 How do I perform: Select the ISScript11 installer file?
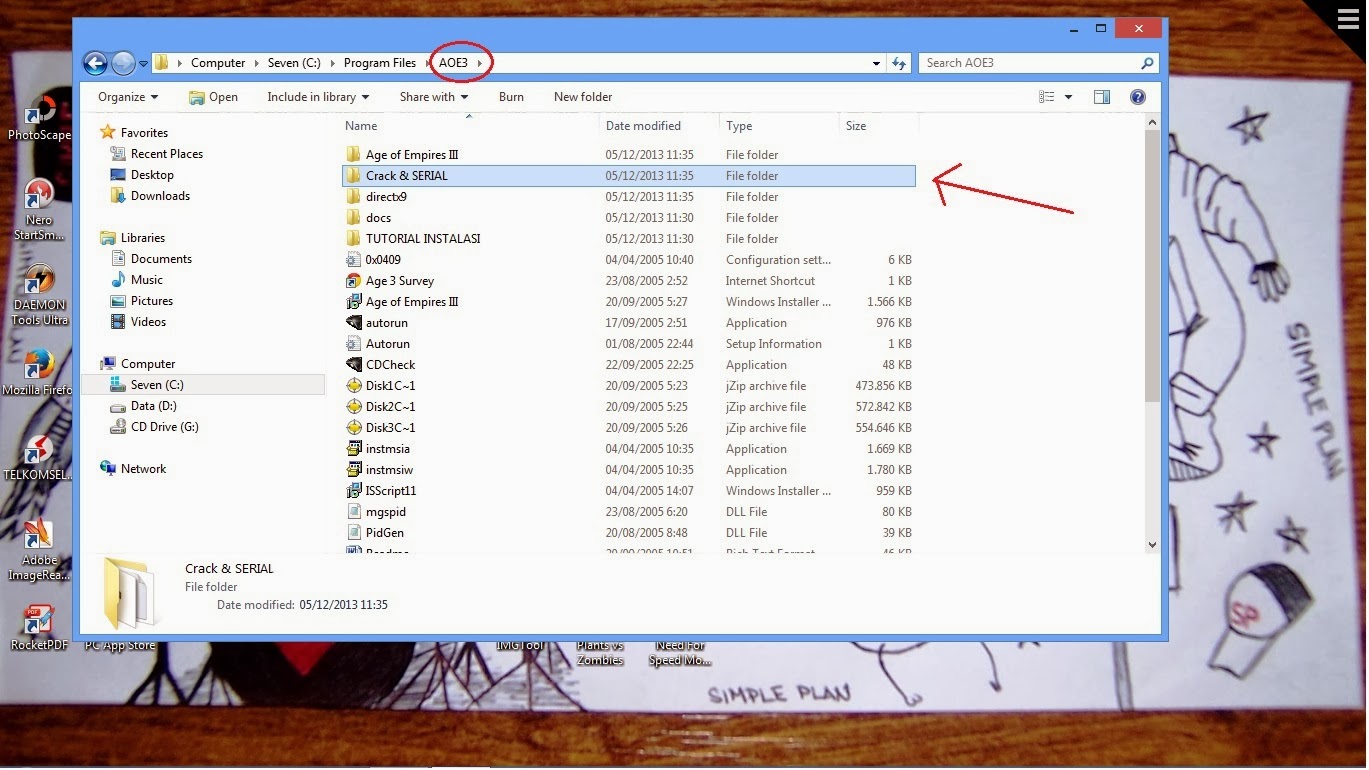click(628, 491)
